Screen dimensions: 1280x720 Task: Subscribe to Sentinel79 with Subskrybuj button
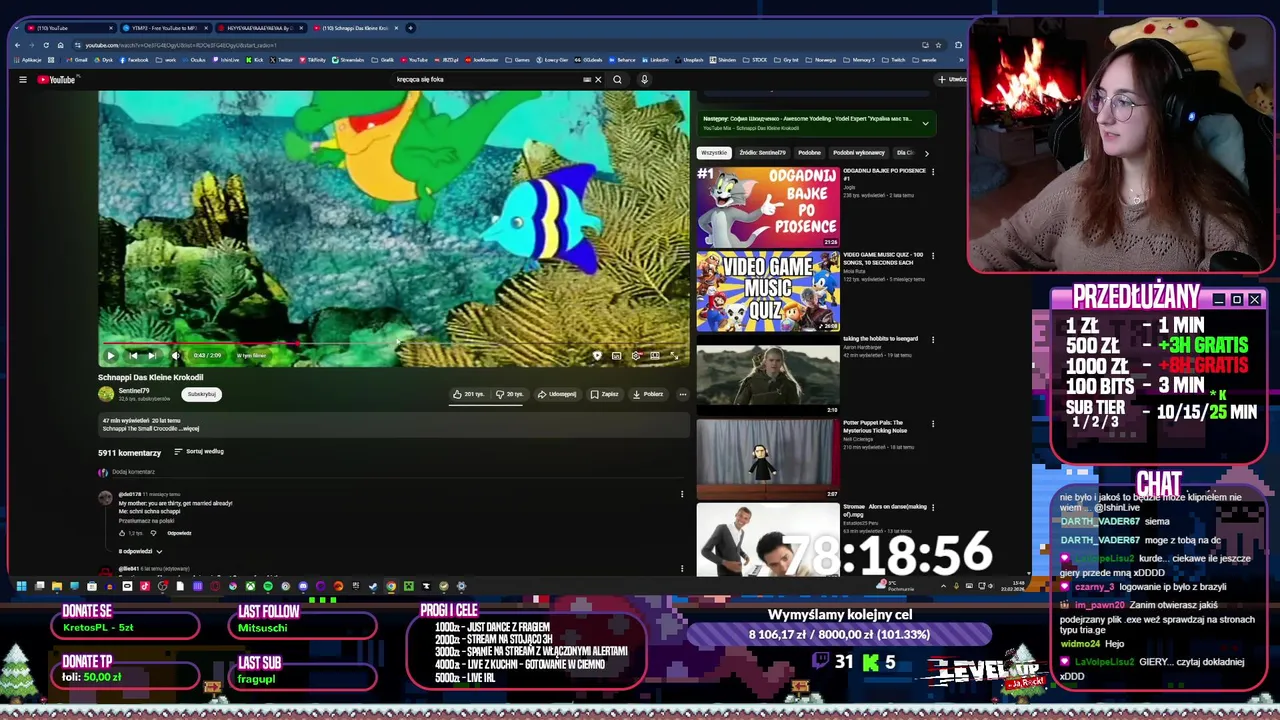tap(201, 394)
